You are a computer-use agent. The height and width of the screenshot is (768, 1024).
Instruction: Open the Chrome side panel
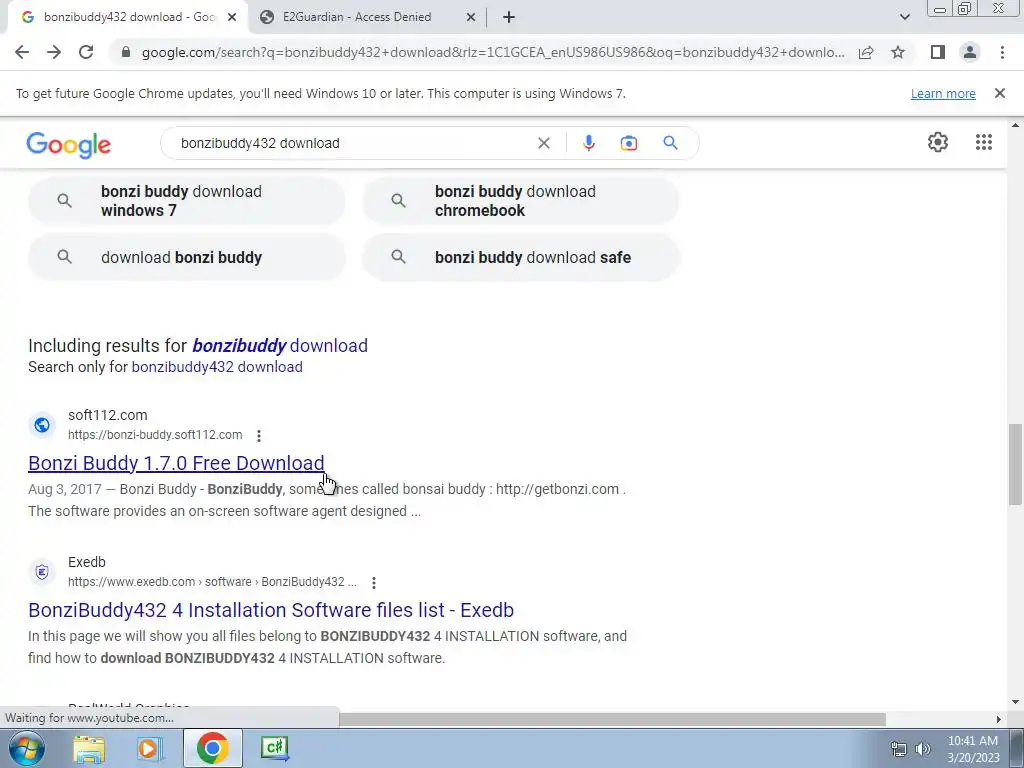coord(938,52)
